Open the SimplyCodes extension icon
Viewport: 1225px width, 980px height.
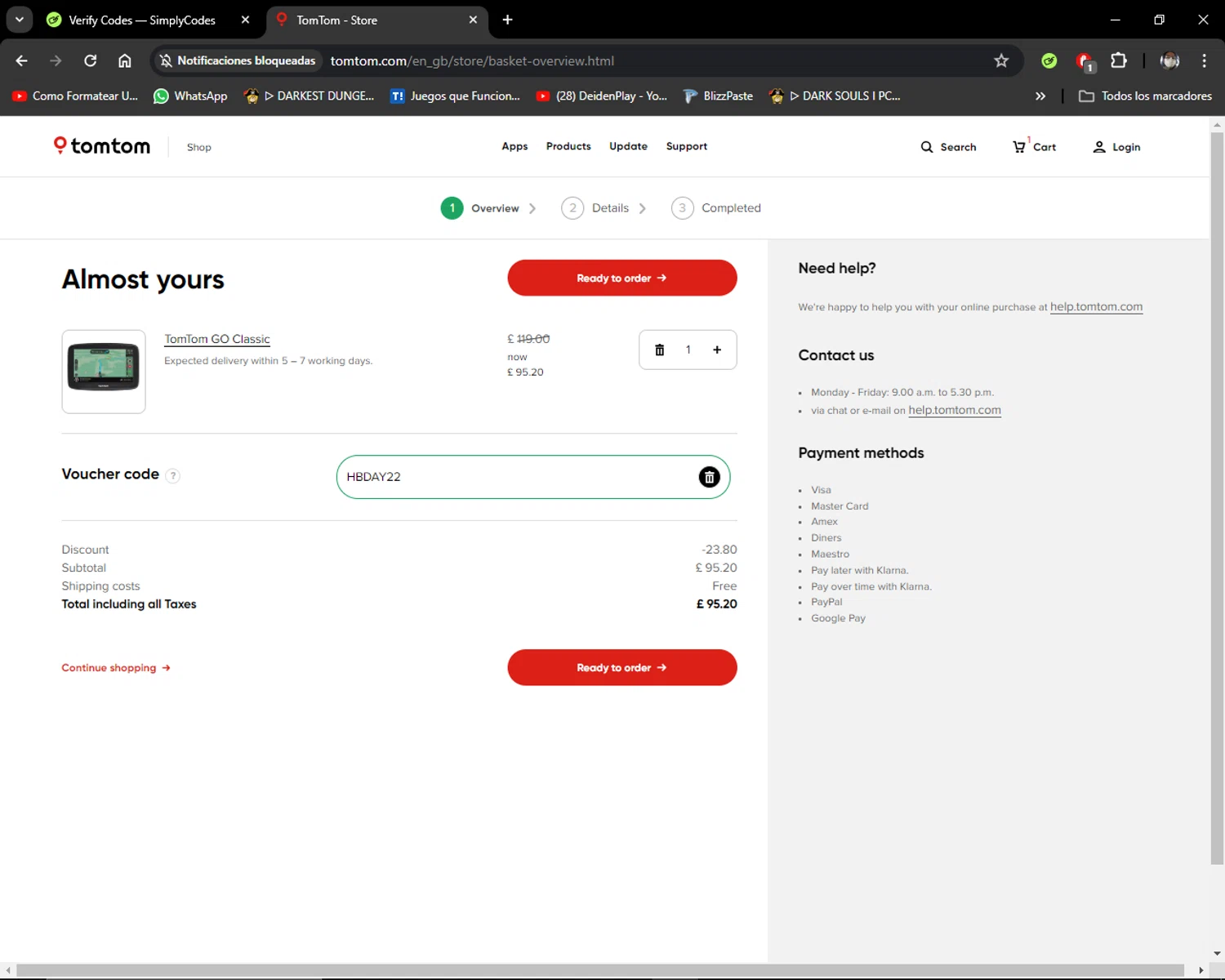click(x=1049, y=60)
